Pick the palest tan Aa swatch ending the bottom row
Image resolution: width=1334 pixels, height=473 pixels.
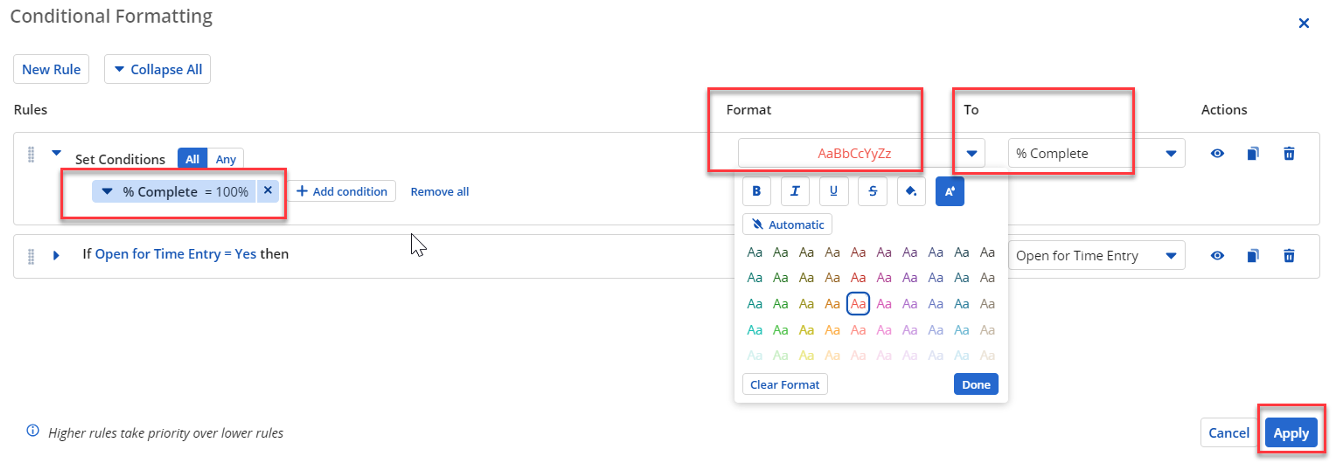pos(987,355)
